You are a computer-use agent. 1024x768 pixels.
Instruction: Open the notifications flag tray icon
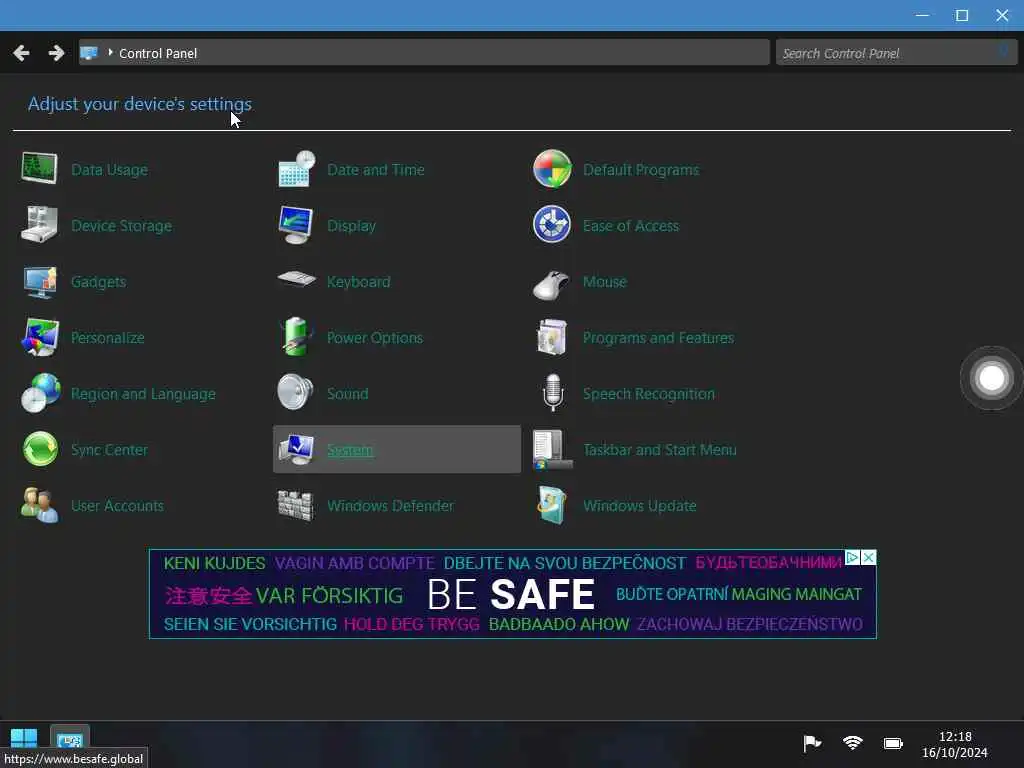tap(812, 743)
